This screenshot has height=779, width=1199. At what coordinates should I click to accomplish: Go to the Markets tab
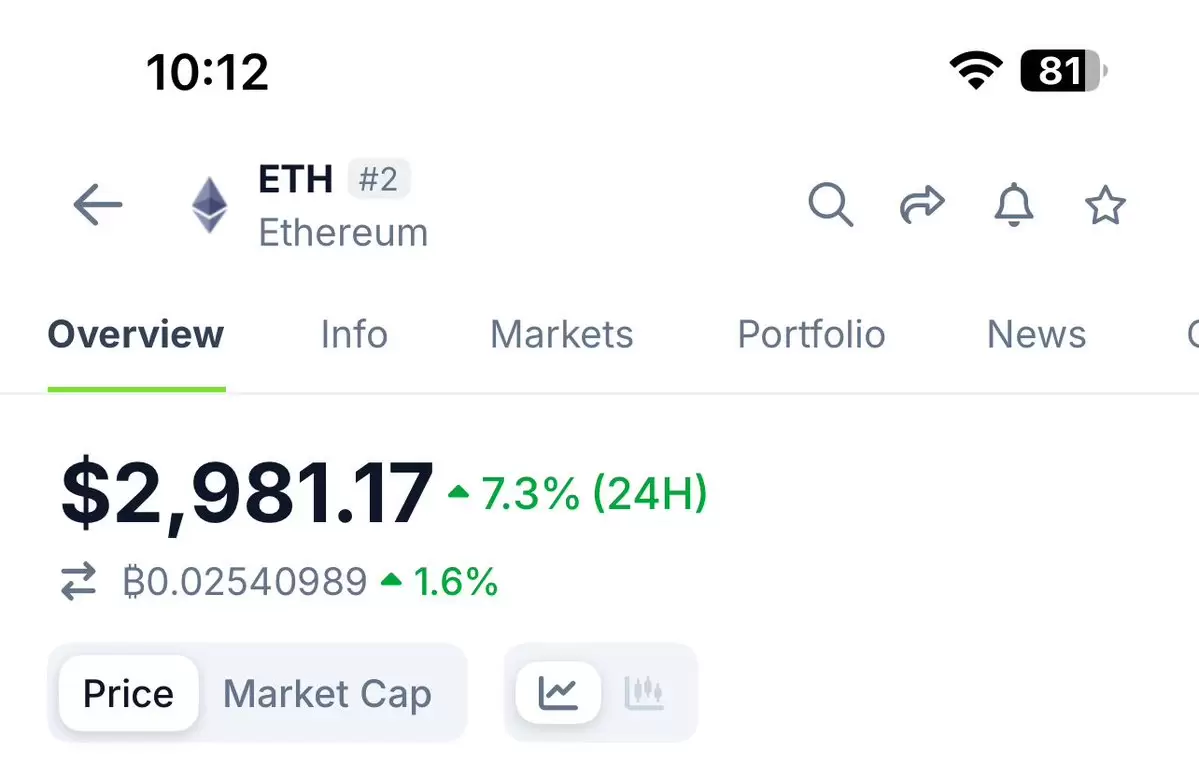click(562, 334)
